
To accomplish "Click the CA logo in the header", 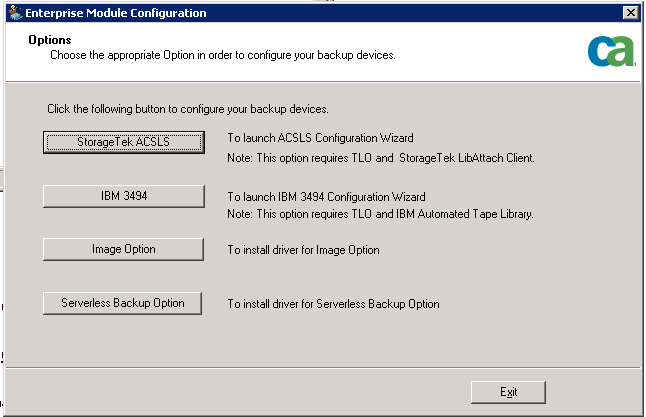I will [x=611, y=52].
